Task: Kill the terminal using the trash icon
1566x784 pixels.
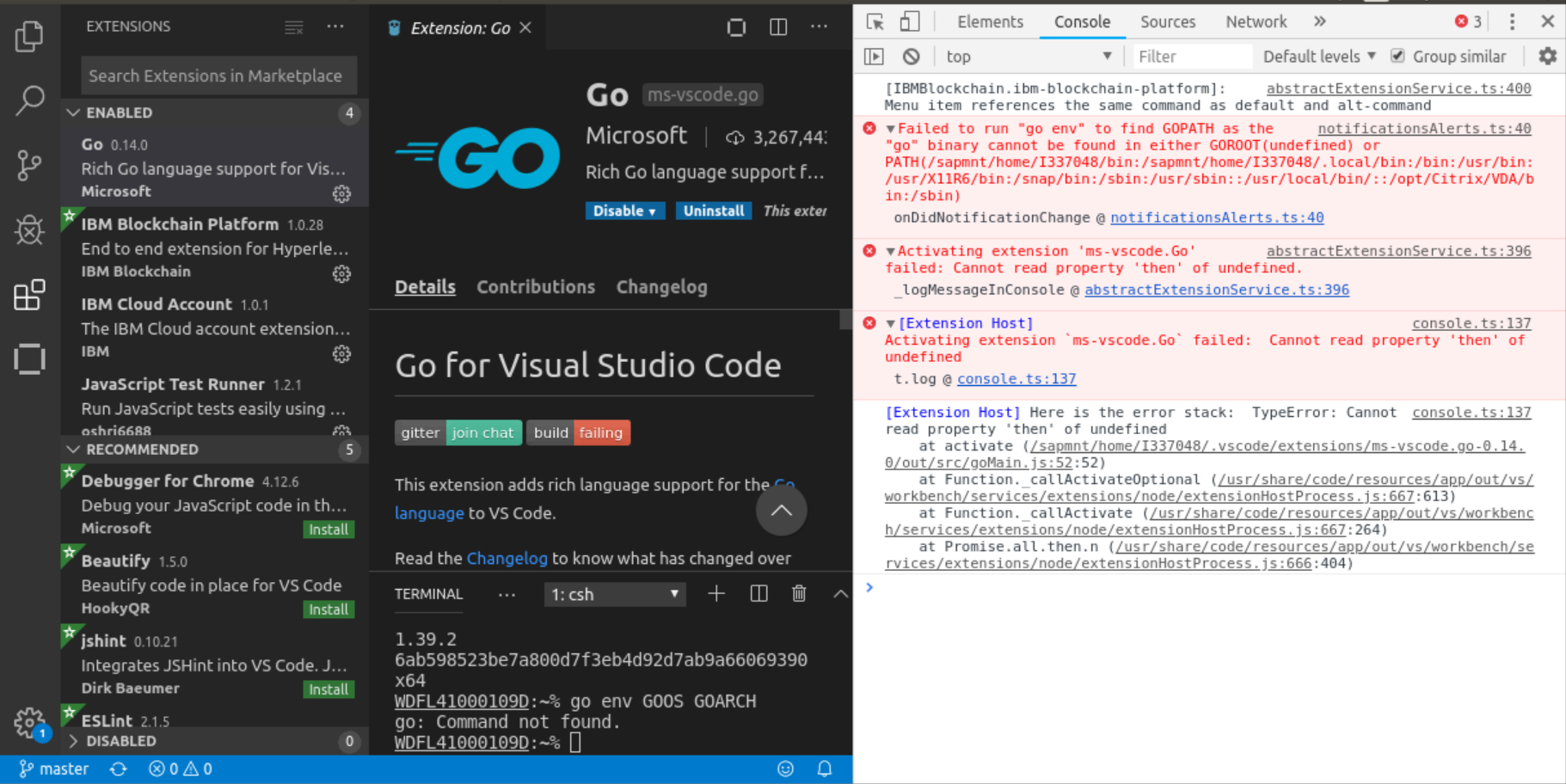Action: pyautogui.click(x=799, y=593)
